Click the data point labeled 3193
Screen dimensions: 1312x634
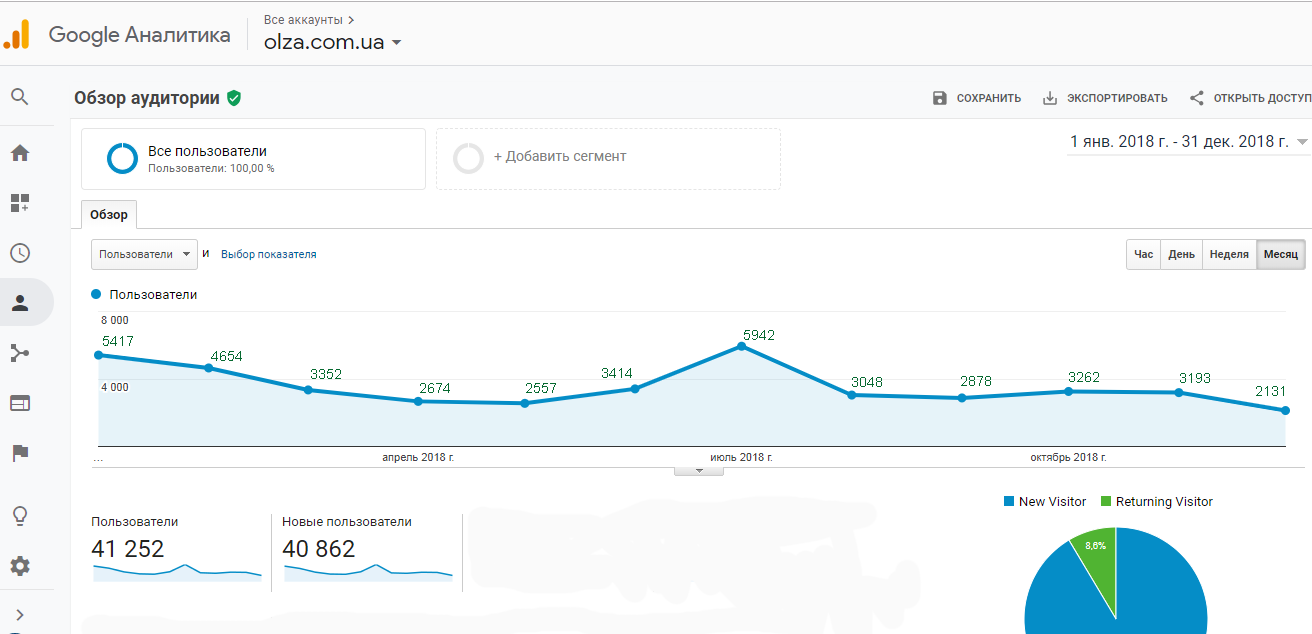click(x=1178, y=393)
